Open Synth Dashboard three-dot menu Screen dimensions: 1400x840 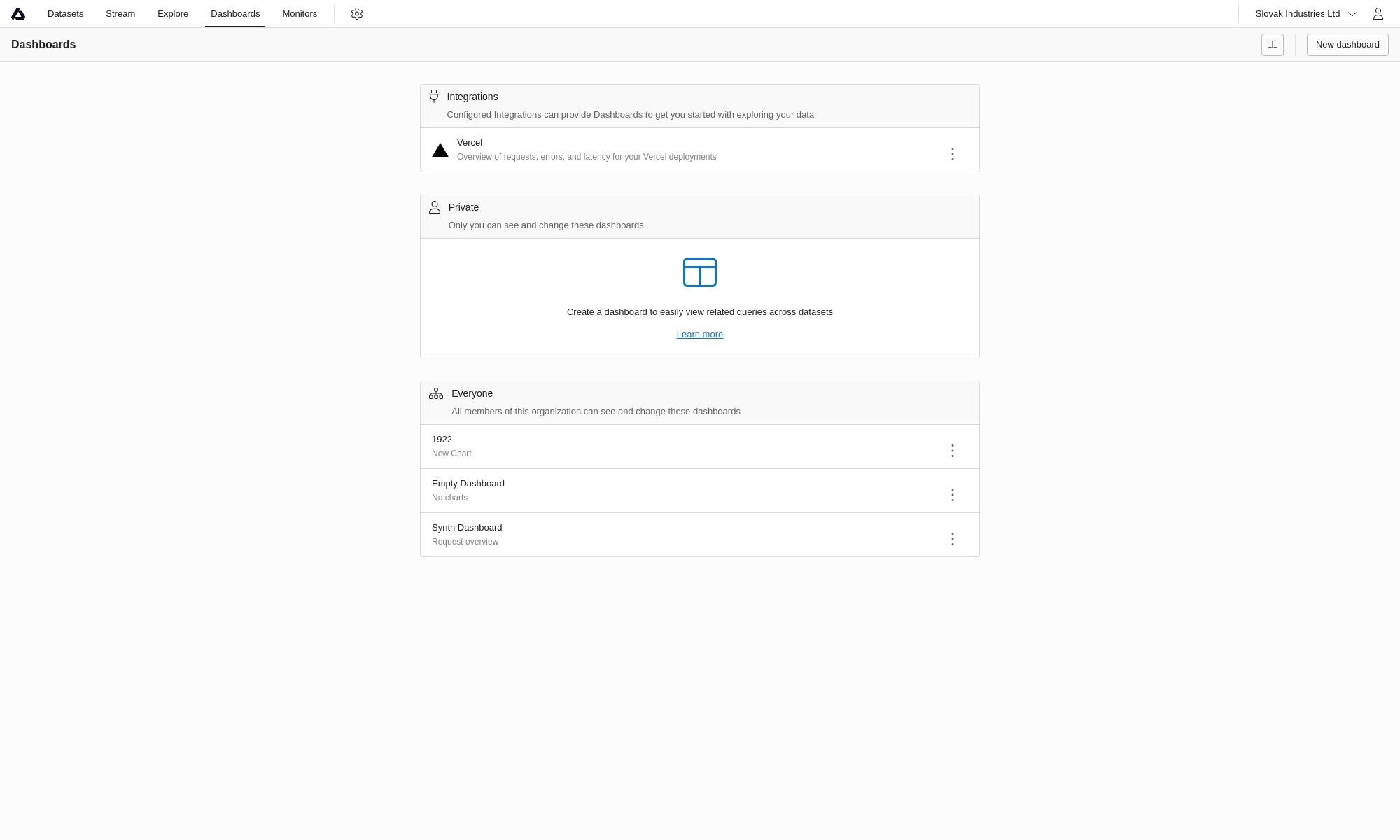click(x=952, y=539)
